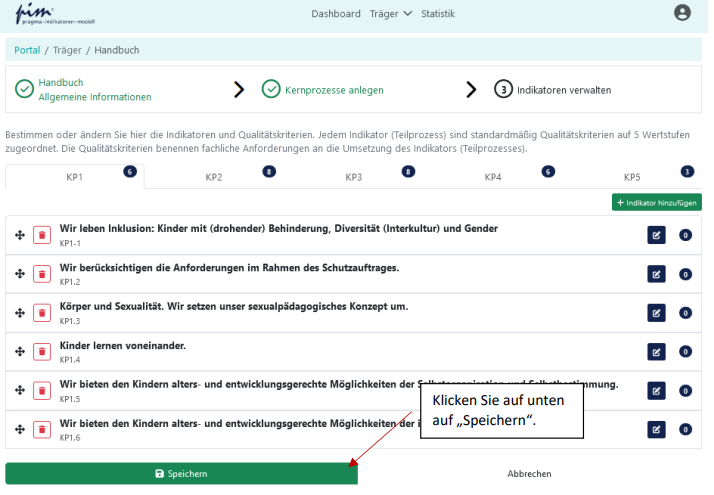Click trash icon for 'Kinder lernen voneinander'
The height and width of the screenshot is (495, 714).
click(42, 351)
